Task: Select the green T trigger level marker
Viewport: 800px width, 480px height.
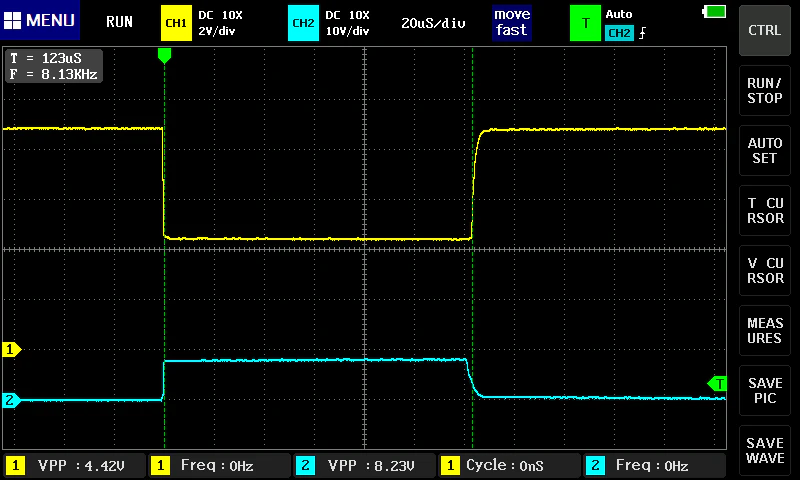Action: (717, 384)
